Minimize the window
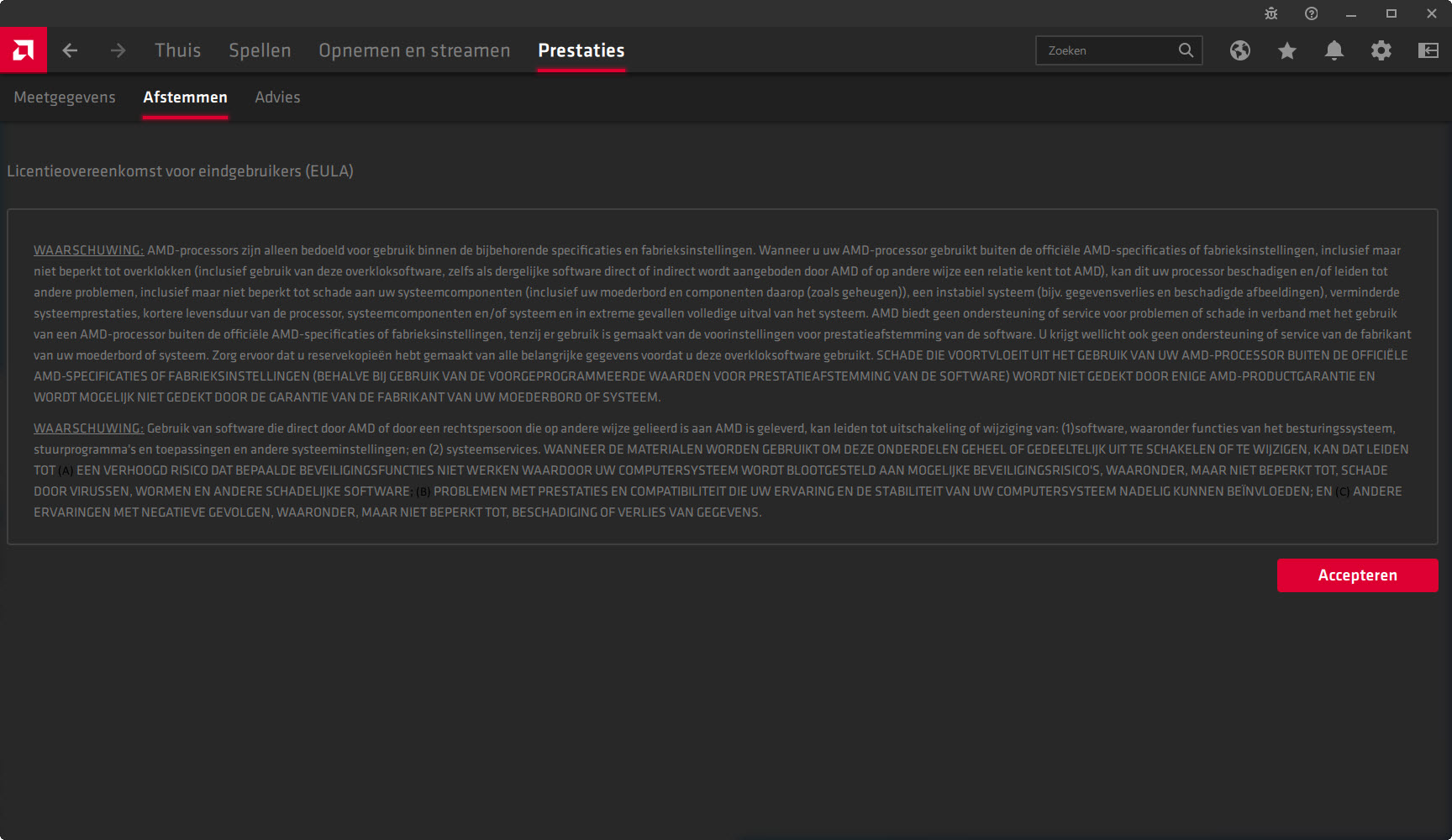 (x=1351, y=13)
